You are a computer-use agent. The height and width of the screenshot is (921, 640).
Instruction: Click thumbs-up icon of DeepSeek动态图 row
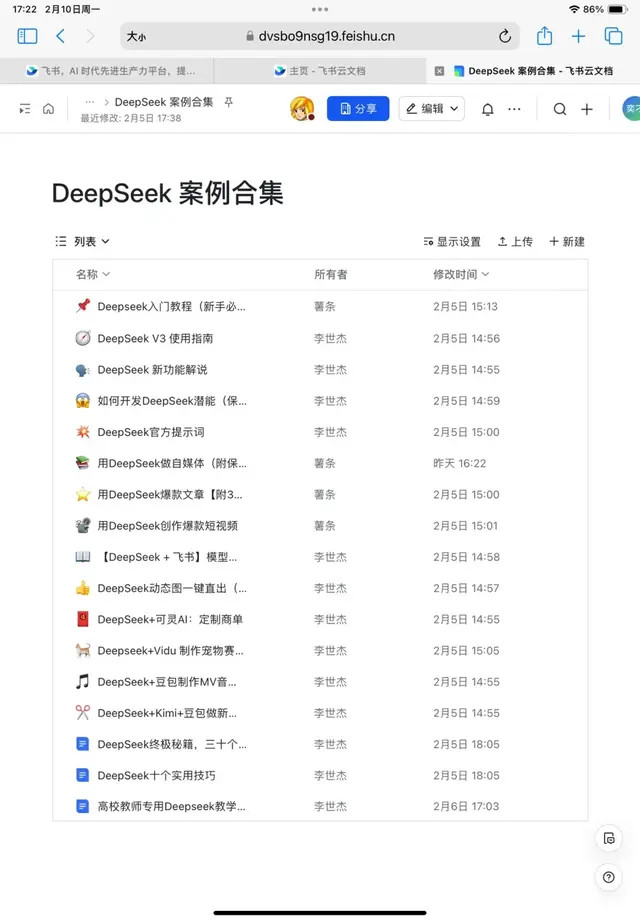83,588
